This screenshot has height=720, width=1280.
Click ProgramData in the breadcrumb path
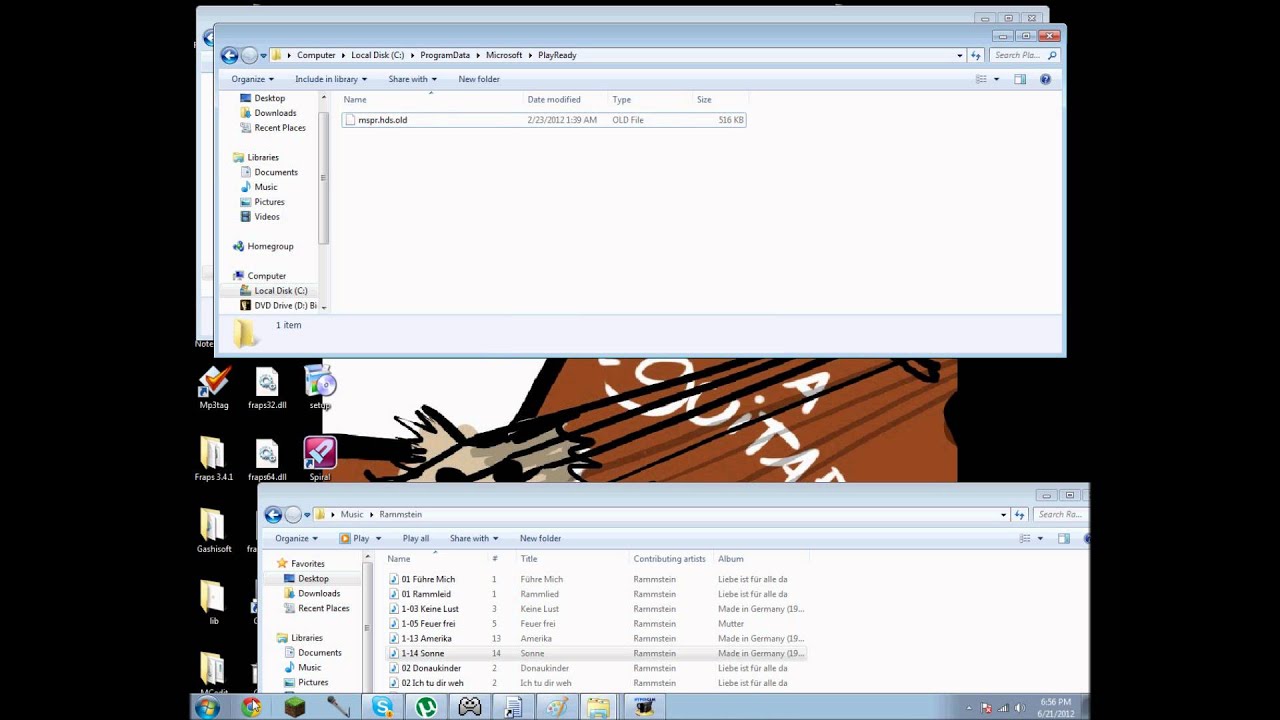(x=445, y=56)
